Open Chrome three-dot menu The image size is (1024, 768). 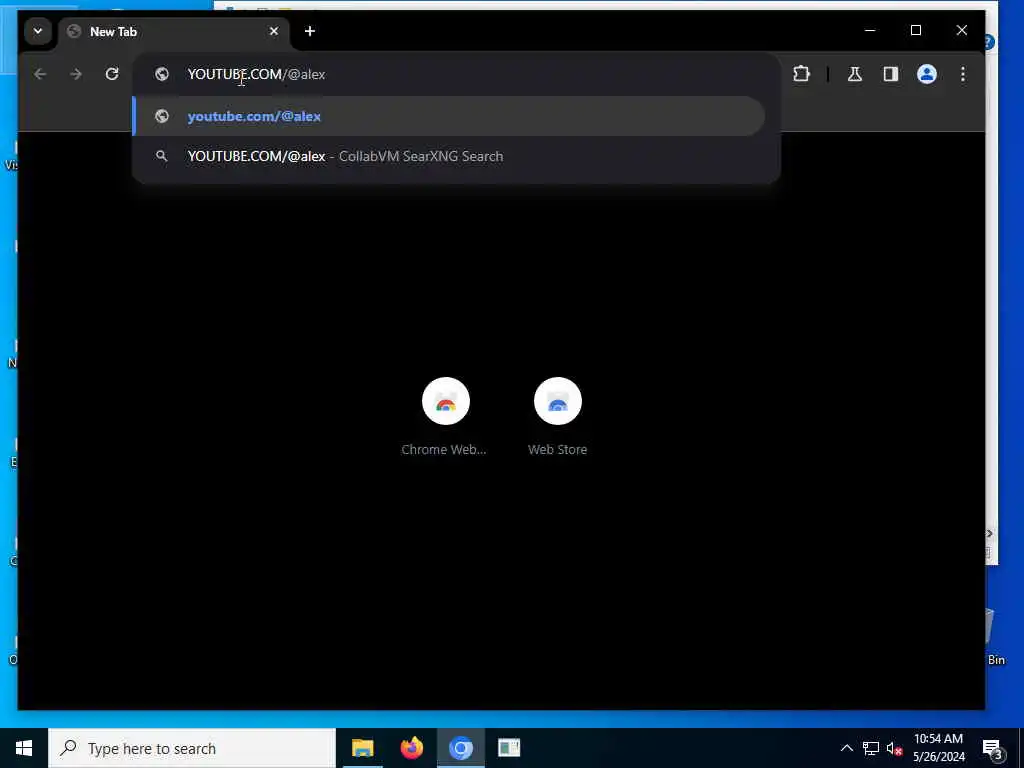coord(963,74)
